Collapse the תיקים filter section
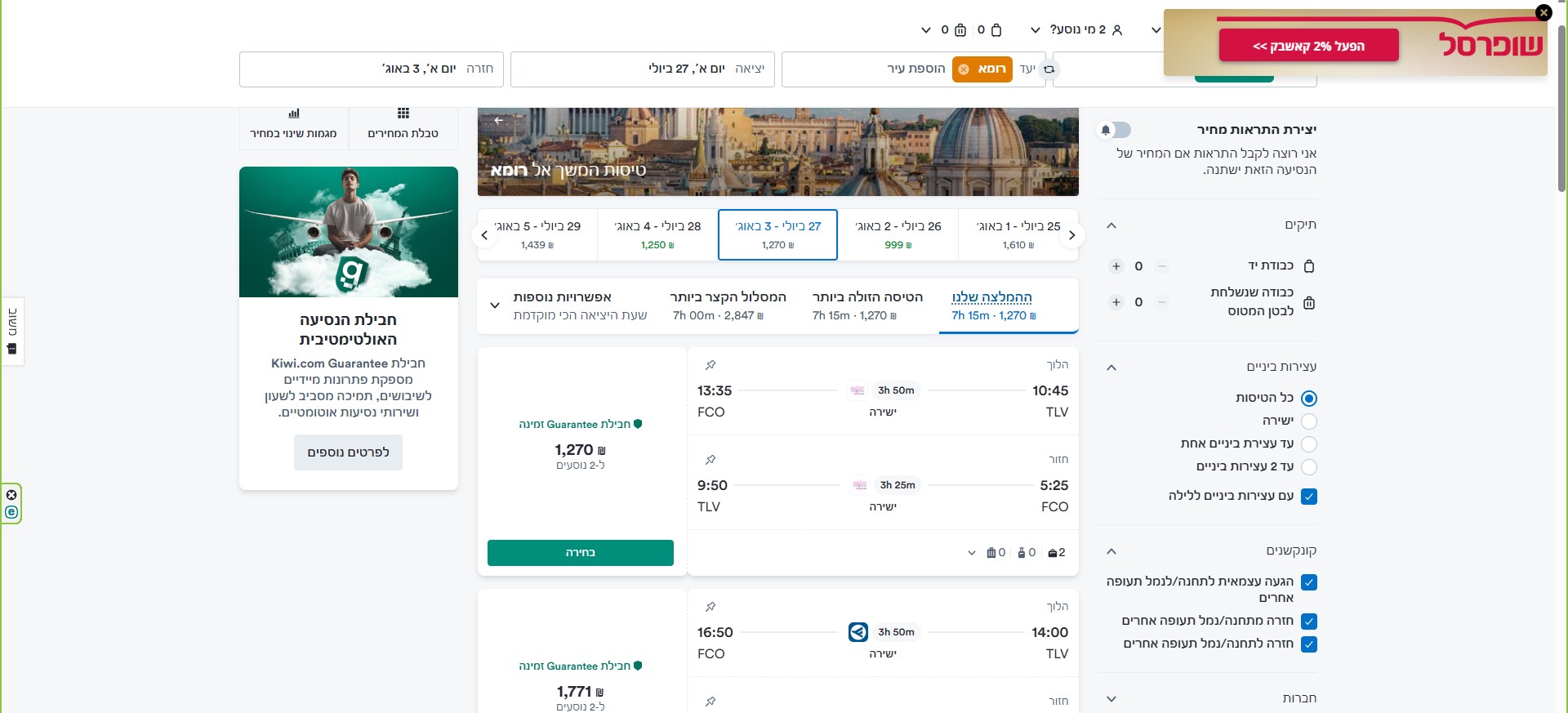 tap(1111, 225)
